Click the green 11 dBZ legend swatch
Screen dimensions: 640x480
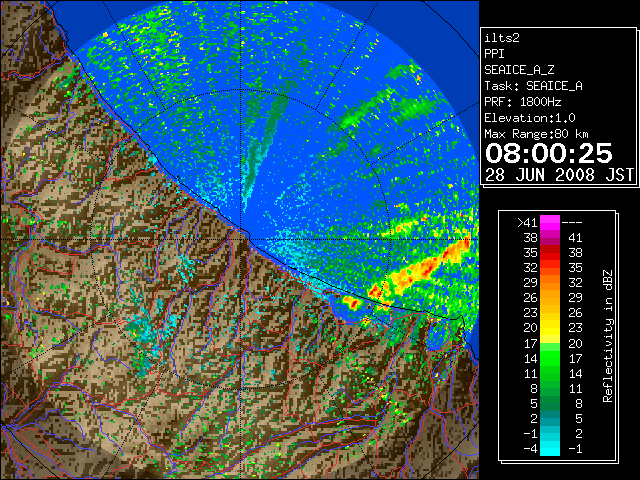tap(550, 373)
